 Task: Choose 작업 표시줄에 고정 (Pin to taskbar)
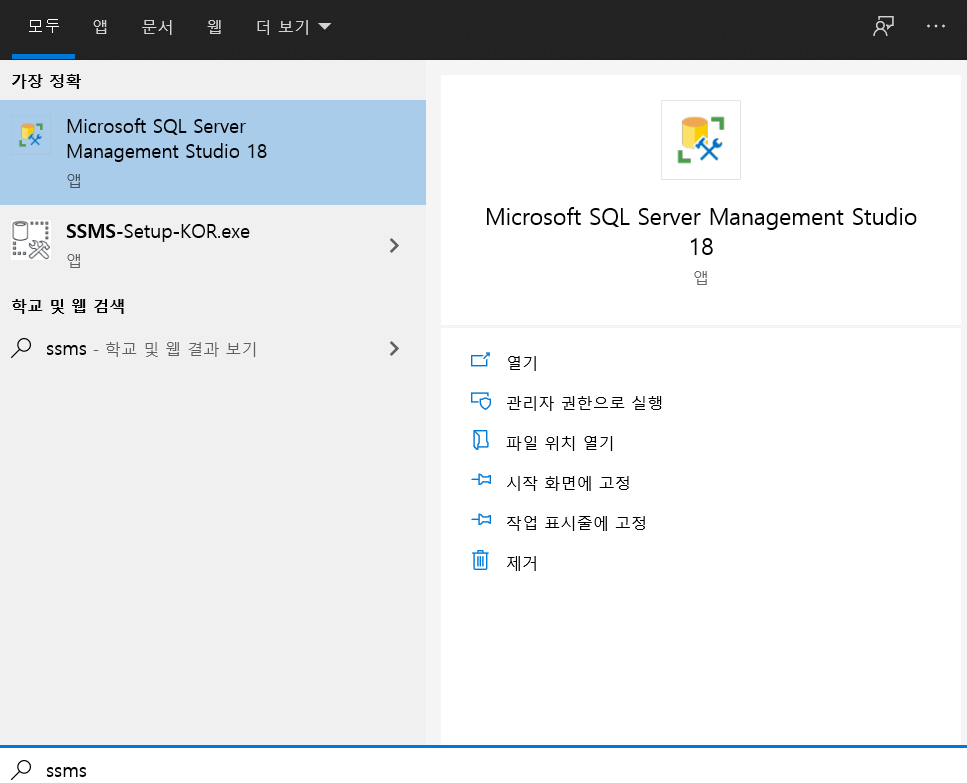576,523
